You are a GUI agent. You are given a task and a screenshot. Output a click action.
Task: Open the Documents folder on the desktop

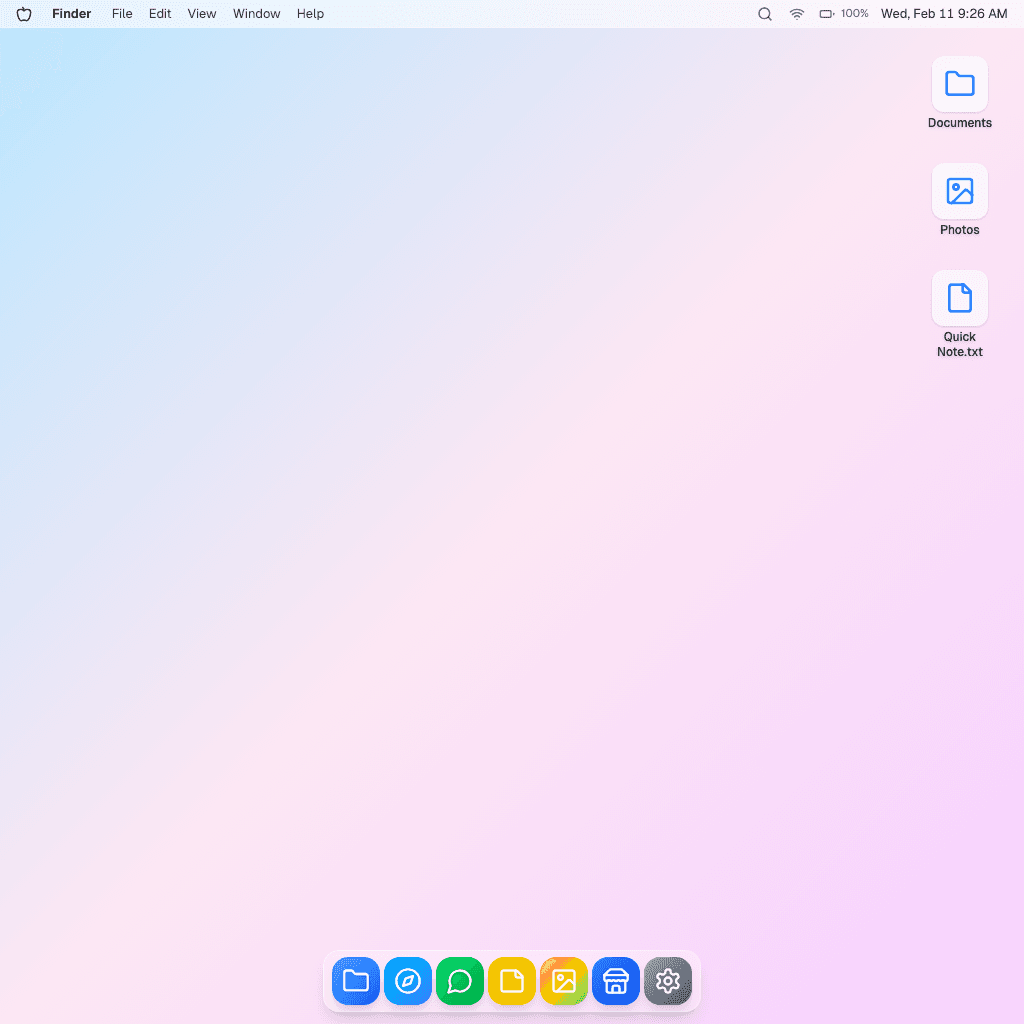point(959,84)
